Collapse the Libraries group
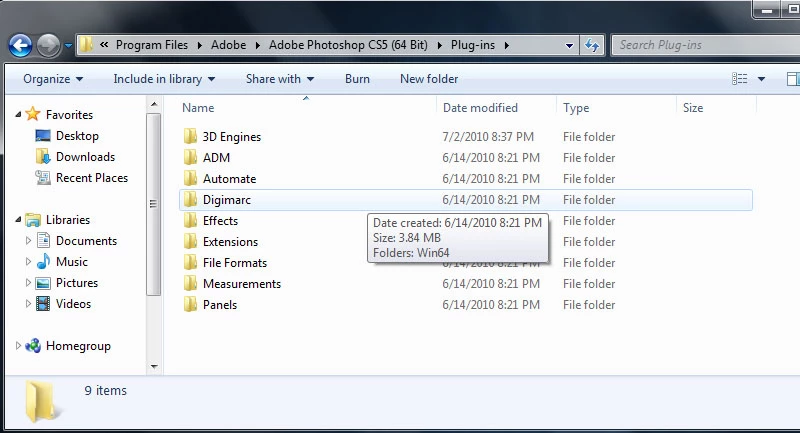 18,219
